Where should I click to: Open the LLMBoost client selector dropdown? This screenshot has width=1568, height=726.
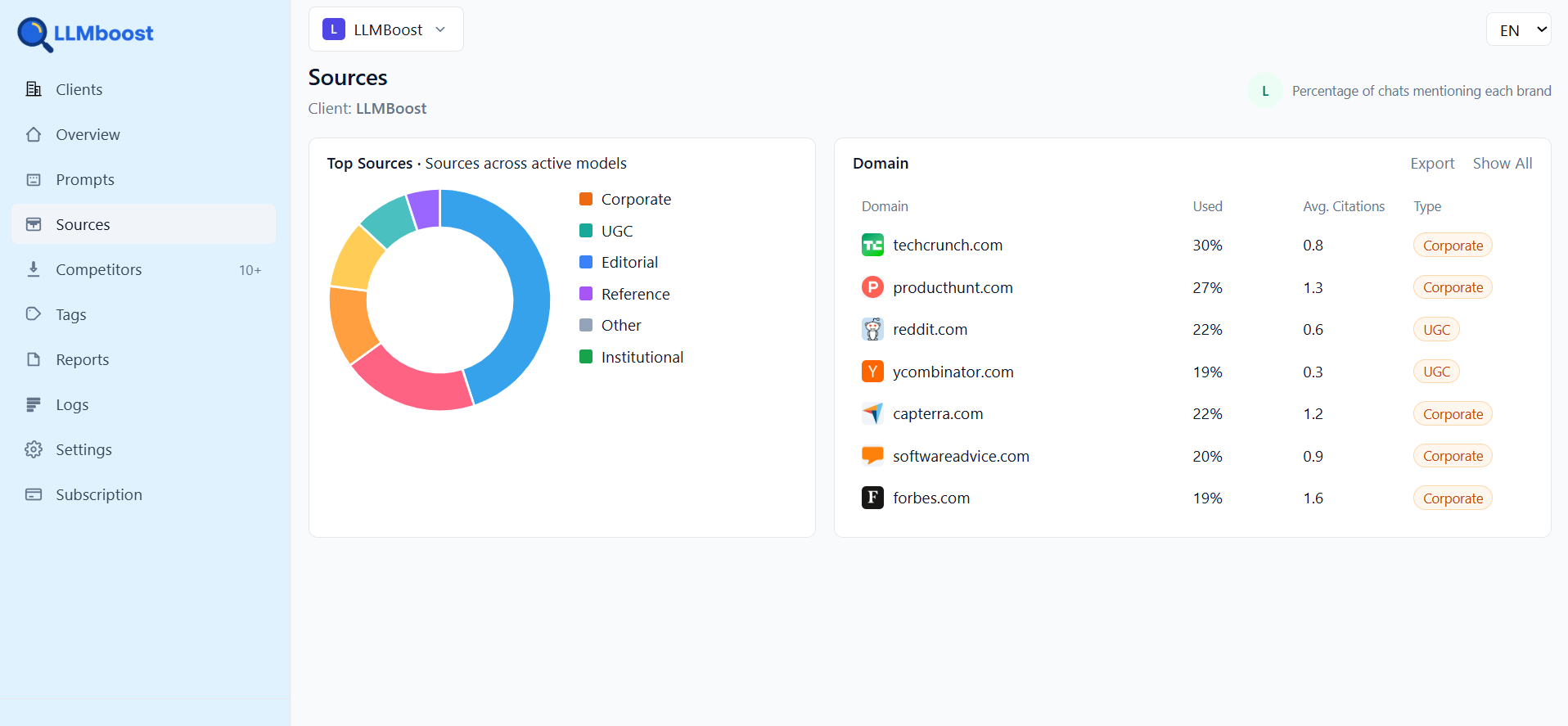[x=386, y=29]
